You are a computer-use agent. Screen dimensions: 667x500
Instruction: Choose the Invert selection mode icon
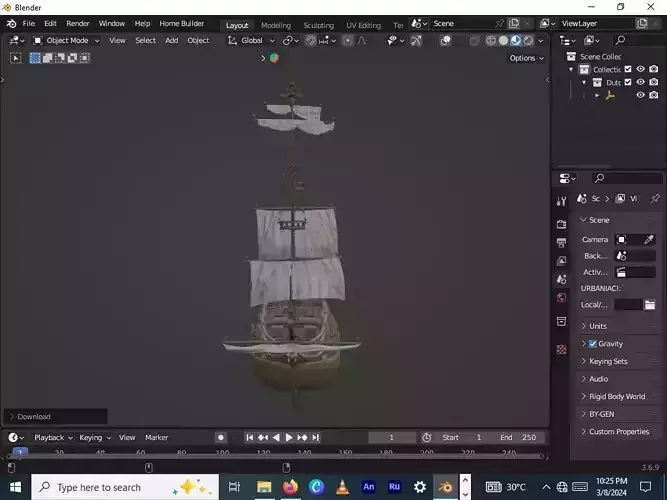pos(72,58)
